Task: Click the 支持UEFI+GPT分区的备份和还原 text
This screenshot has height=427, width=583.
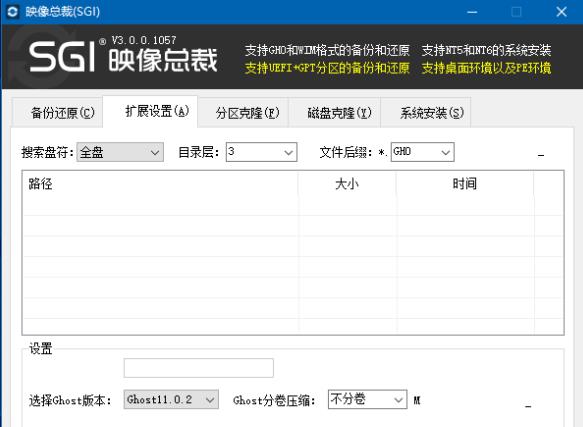Action: [327, 68]
